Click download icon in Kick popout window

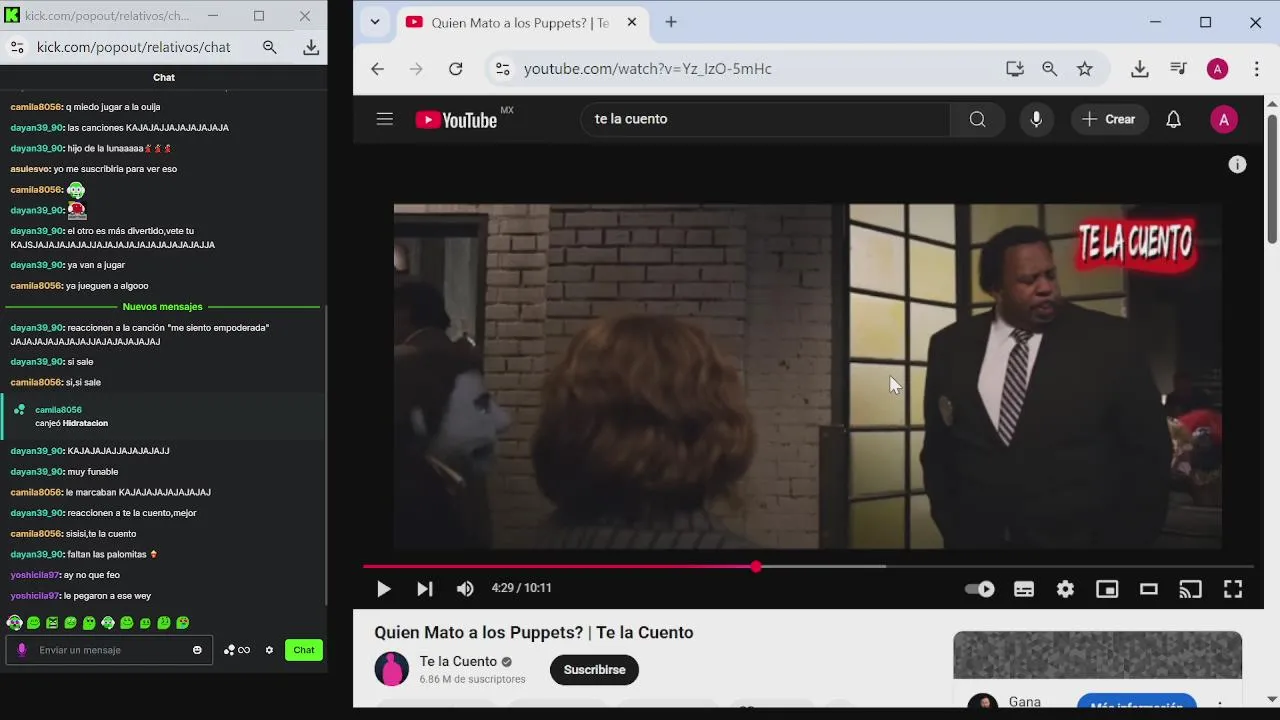click(x=311, y=47)
